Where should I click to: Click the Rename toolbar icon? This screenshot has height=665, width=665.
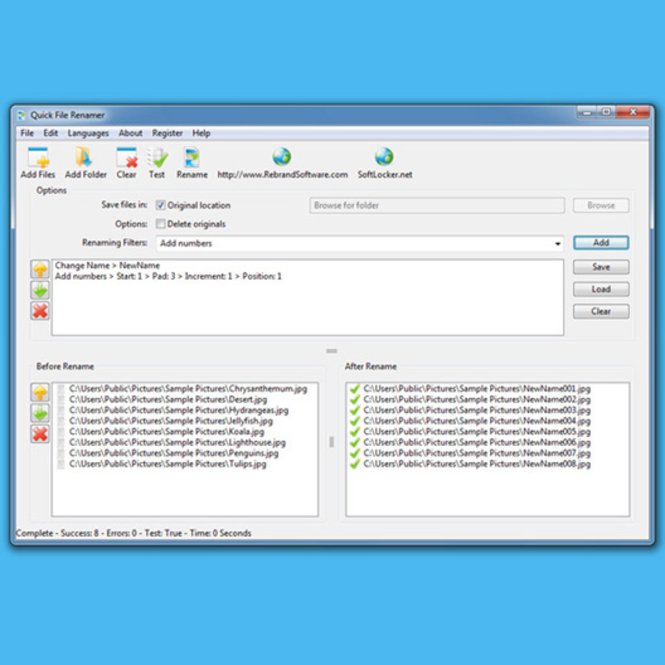click(192, 162)
